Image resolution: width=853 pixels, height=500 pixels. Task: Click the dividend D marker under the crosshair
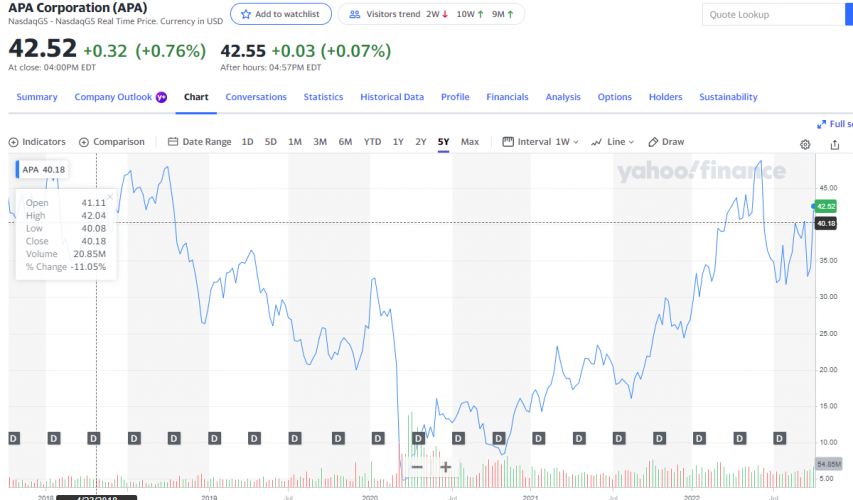coord(94,439)
